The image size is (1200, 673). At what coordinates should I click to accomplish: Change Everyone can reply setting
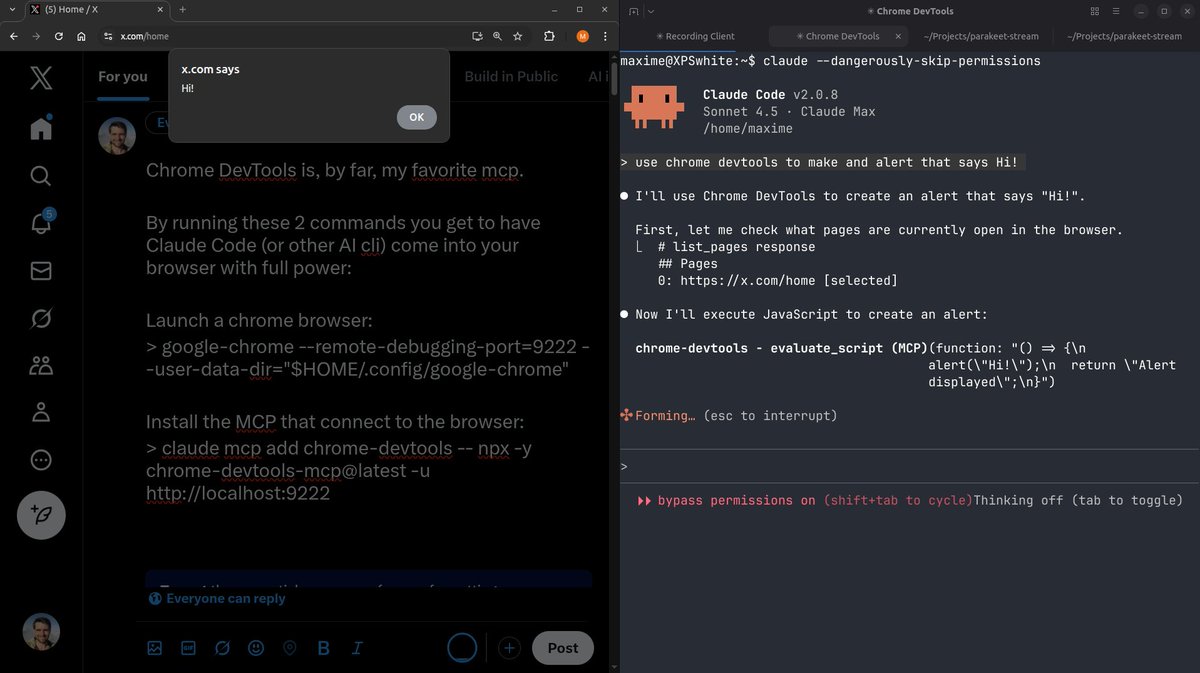pos(217,599)
